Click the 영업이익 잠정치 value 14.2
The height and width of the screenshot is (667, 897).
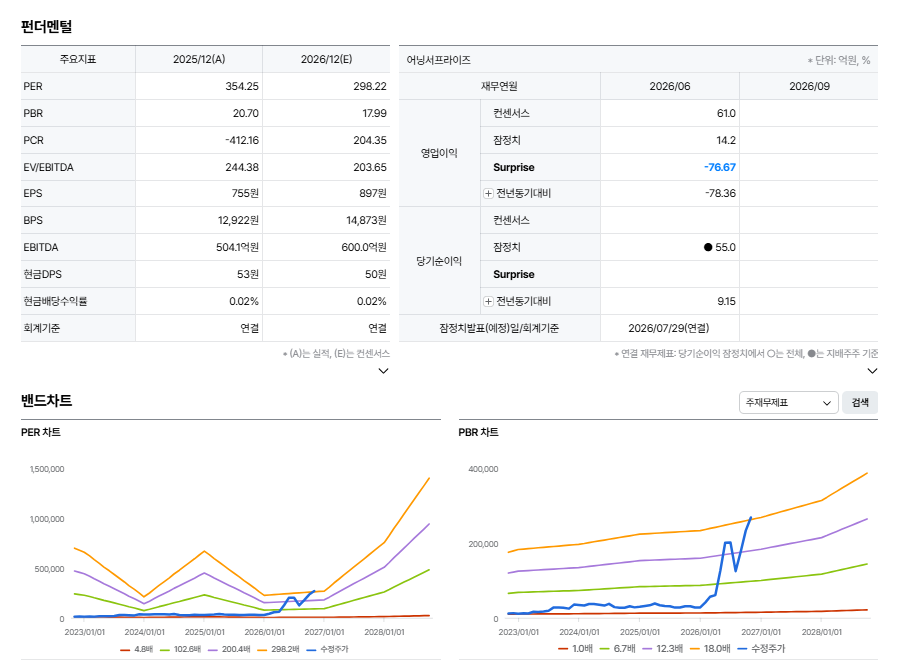(x=727, y=140)
